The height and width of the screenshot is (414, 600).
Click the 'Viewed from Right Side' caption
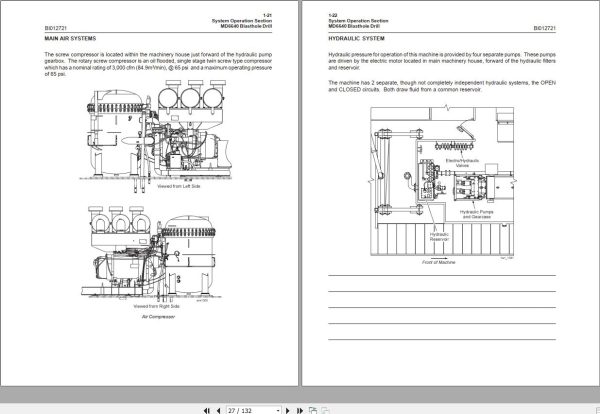[x=157, y=306]
